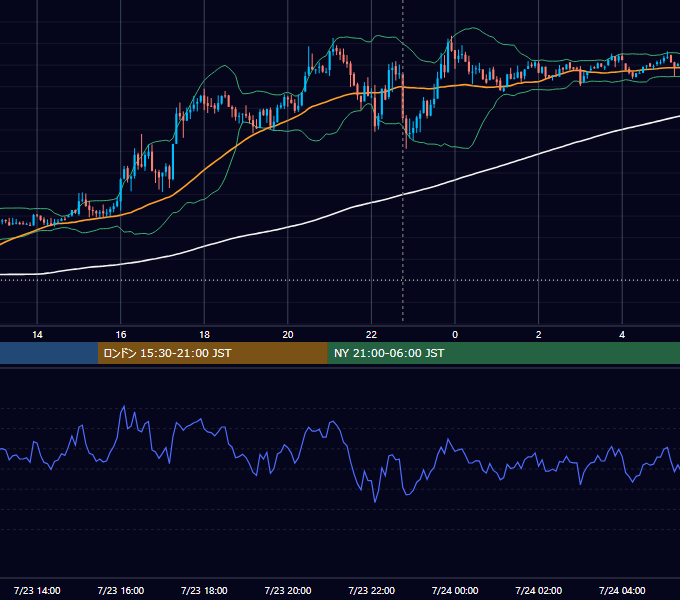
Task: Click hour label 14 on price chart axis
Action: 37,335
